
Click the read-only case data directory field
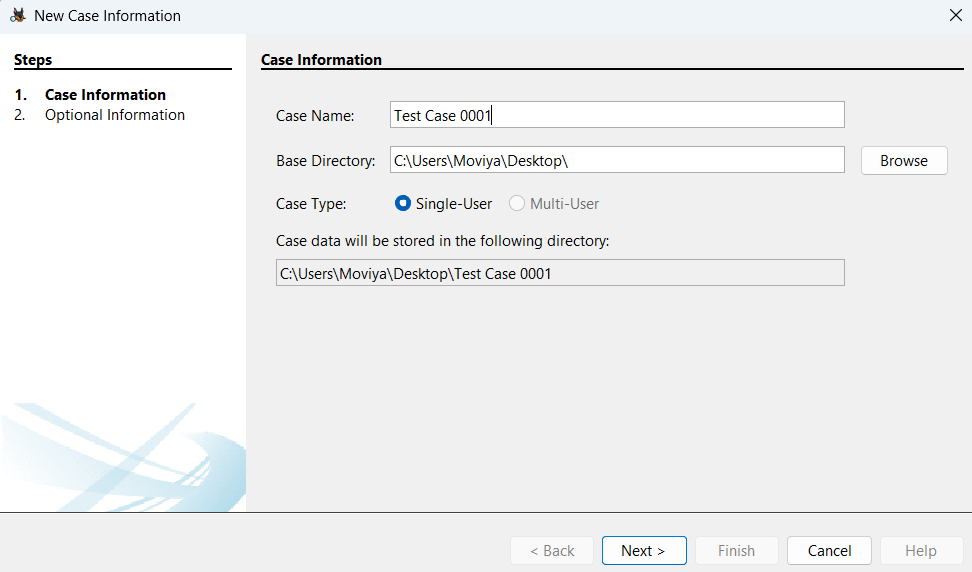point(560,273)
